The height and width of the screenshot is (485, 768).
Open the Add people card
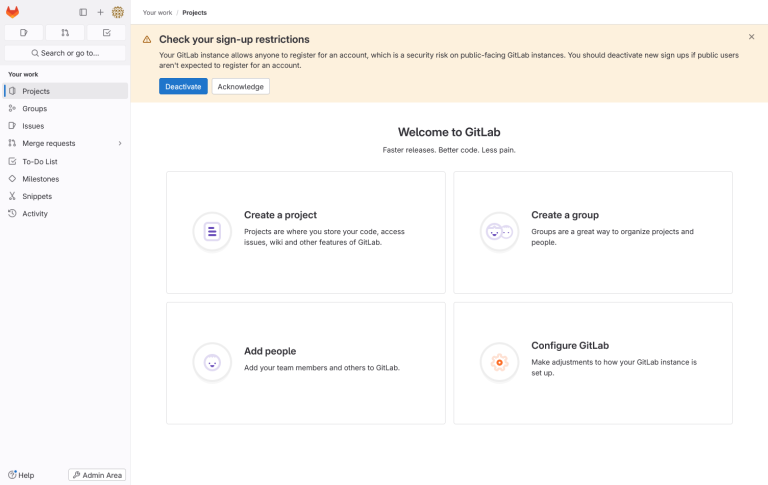pos(306,363)
